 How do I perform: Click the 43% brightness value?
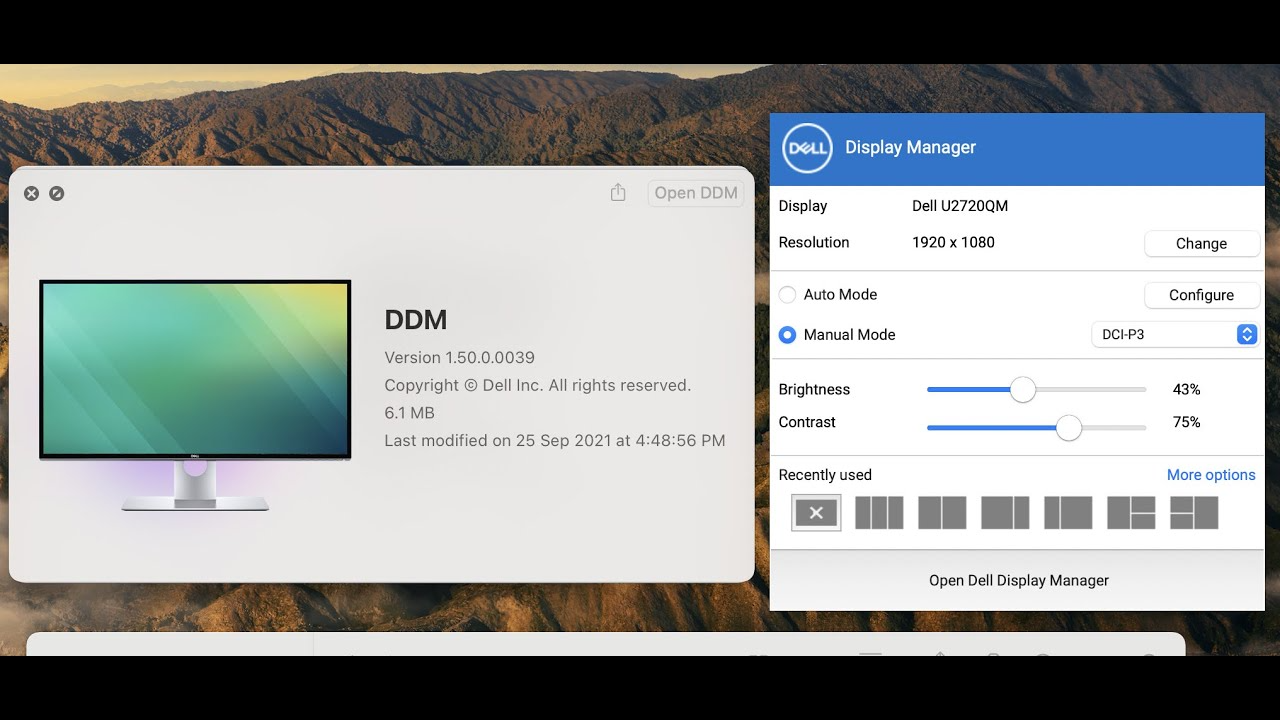1187,390
